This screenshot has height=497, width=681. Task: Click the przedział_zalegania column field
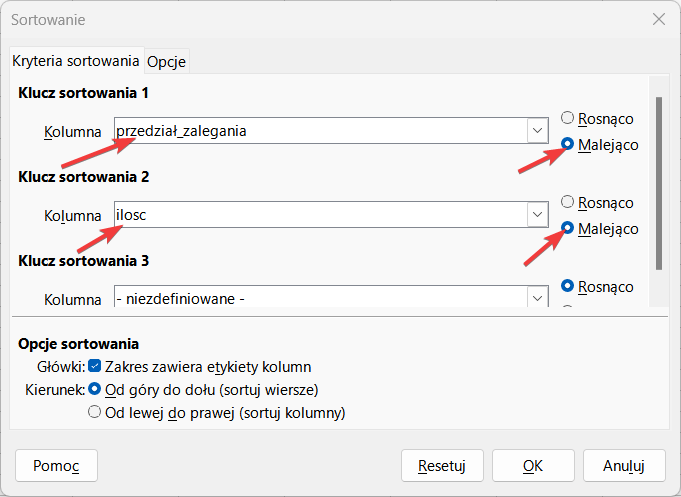pos(320,131)
